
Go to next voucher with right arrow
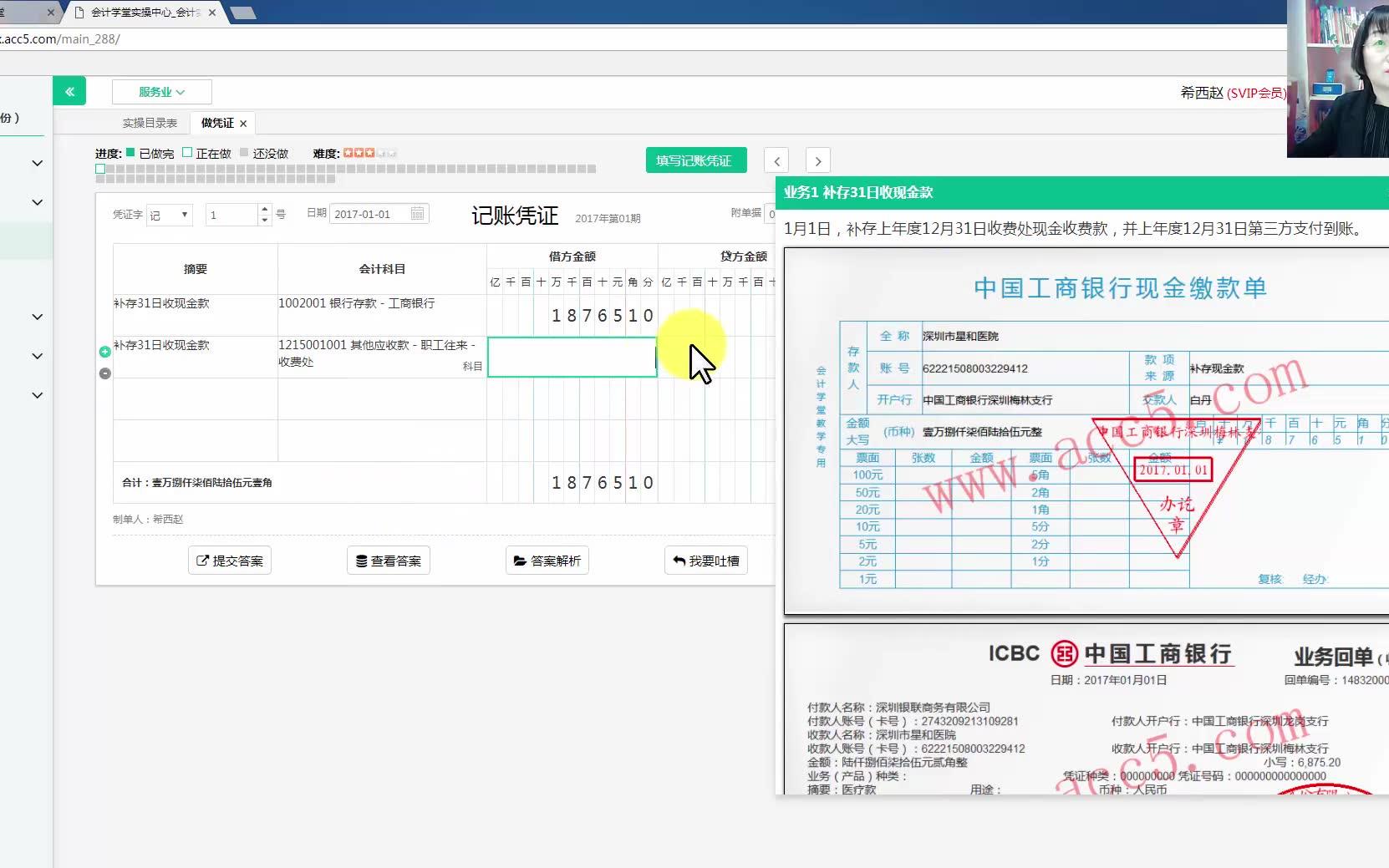pyautogui.click(x=817, y=160)
